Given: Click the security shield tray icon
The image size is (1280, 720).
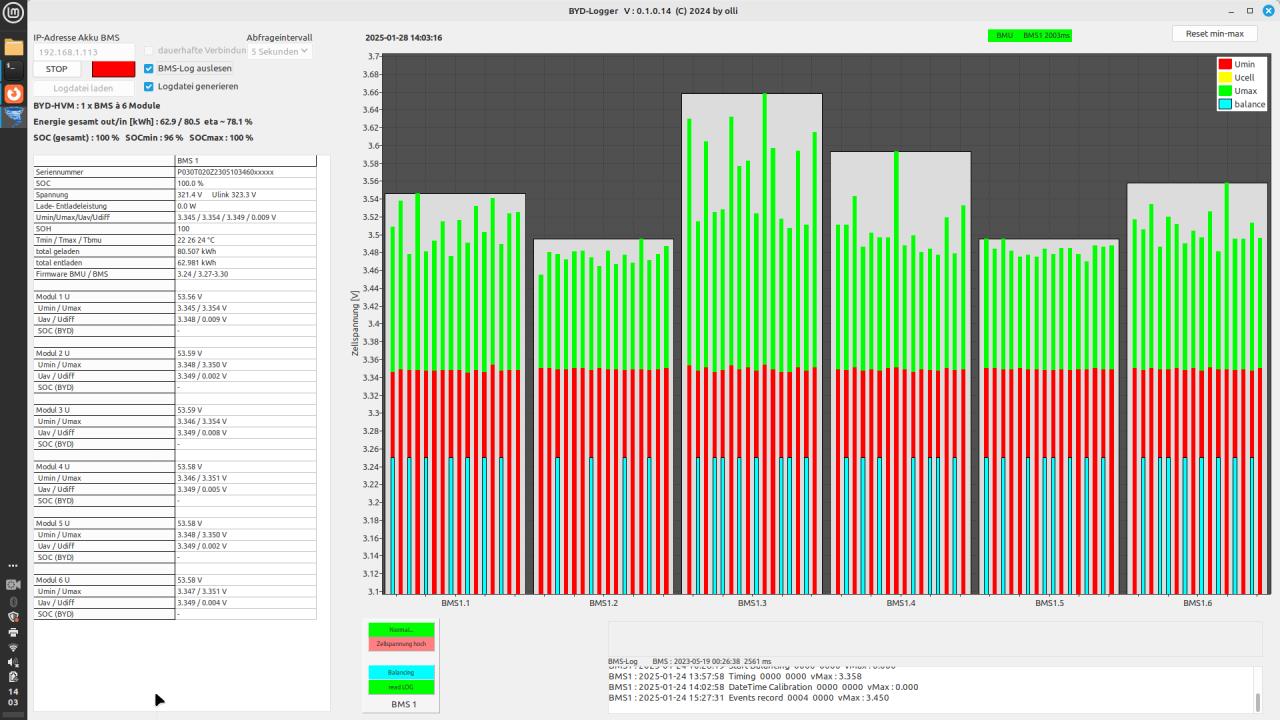Looking at the screenshot, I should pyautogui.click(x=13, y=617).
